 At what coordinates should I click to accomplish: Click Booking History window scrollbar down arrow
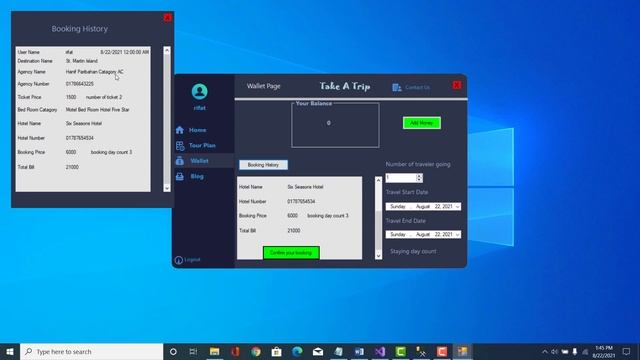tap(167, 188)
